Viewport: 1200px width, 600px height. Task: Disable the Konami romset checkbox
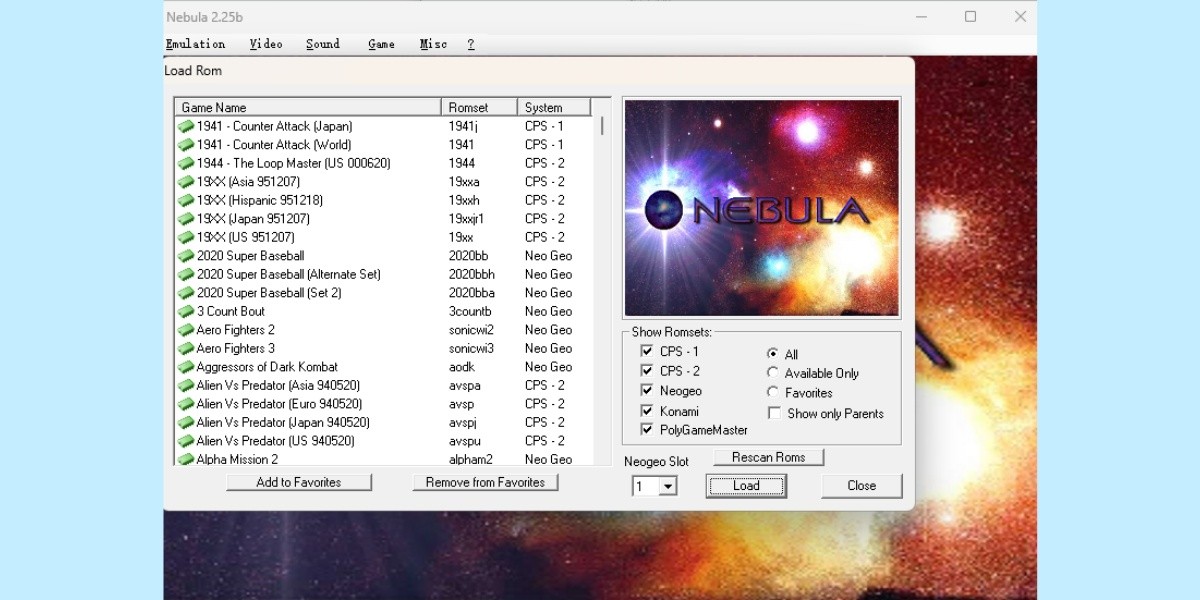click(x=646, y=411)
